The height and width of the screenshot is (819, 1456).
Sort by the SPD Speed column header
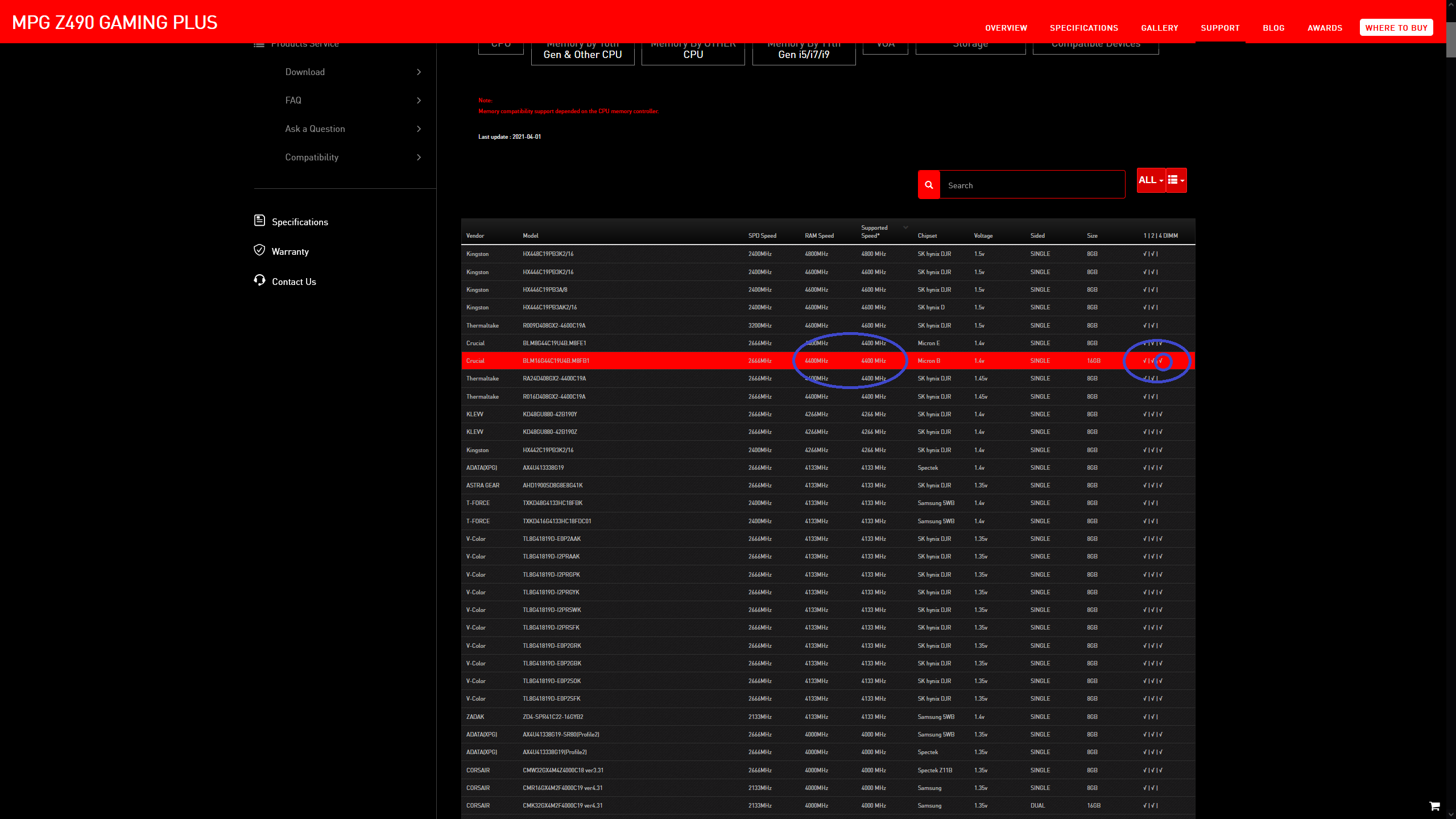pos(762,235)
